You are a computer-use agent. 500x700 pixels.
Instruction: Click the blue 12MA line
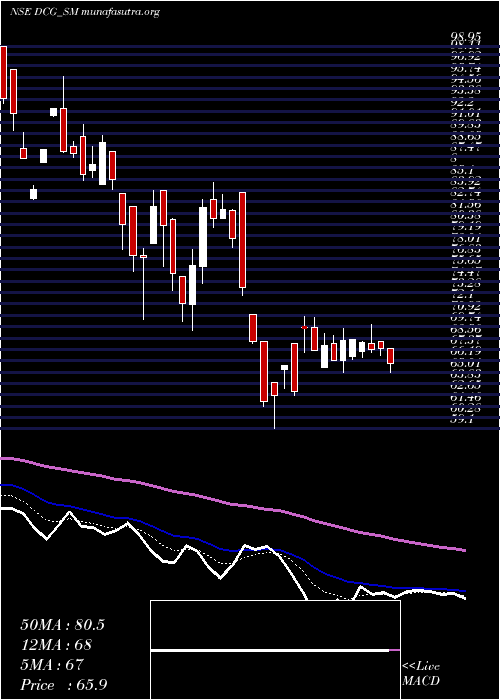tap(232, 549)
